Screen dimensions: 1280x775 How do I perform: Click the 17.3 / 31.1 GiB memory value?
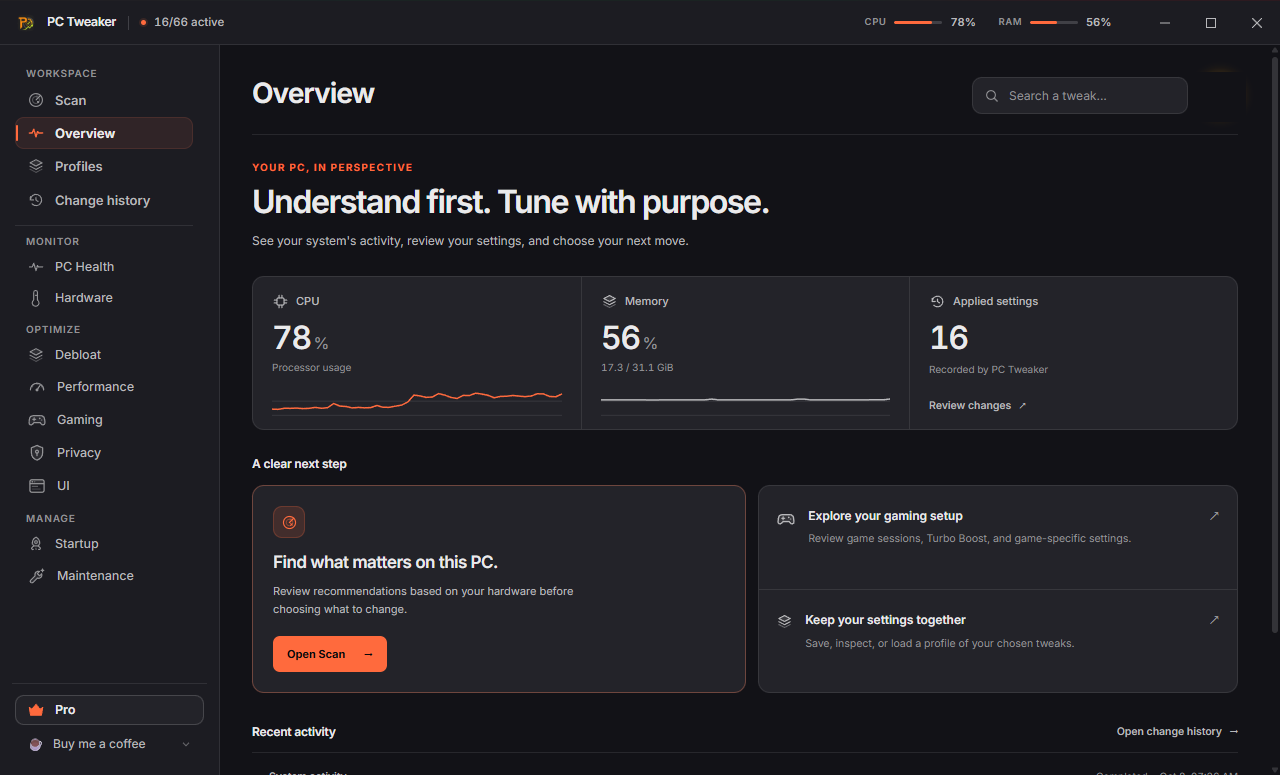click(x=637, y=368)
